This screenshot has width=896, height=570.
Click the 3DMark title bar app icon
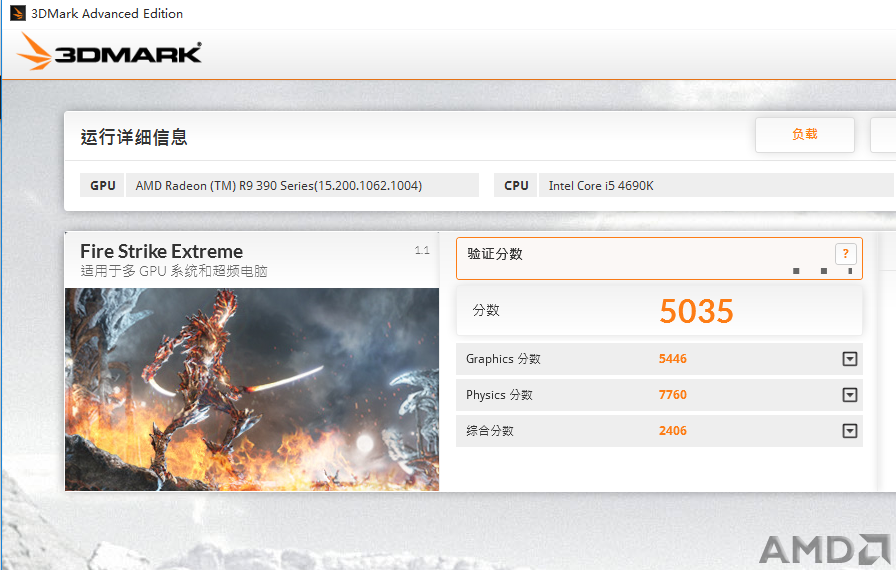pyautogui.click(x=18, y=13)
